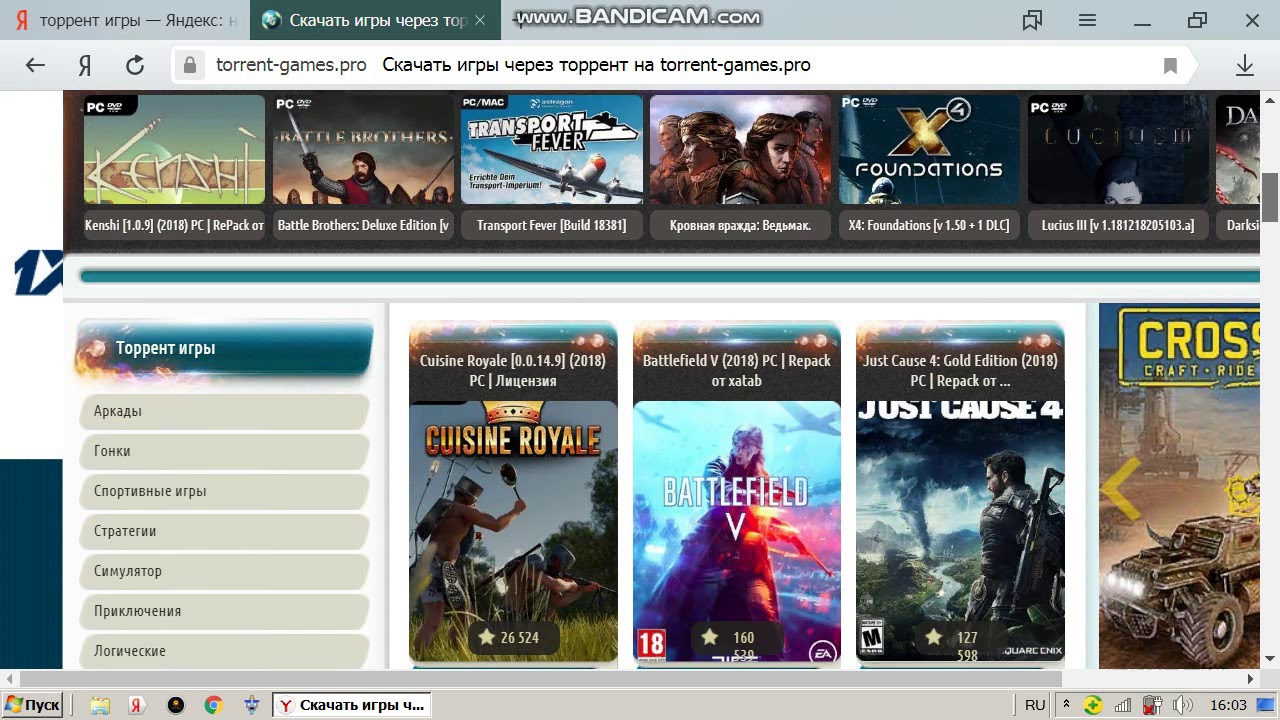This screenshot has width=1280, height=720.
Task: Open the Аркады category
Action: click(224, 411)
